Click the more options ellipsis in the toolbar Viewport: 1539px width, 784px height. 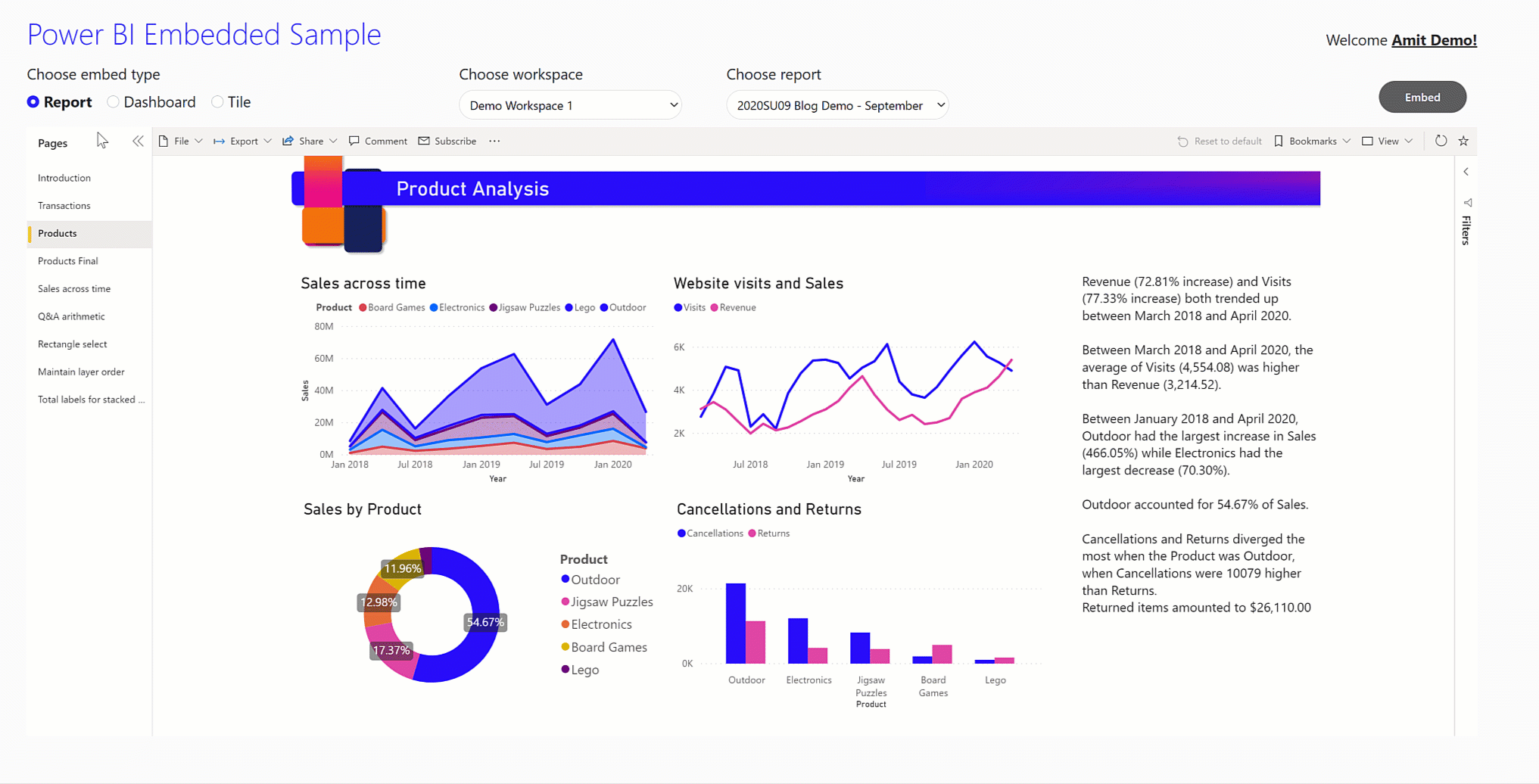coord(494,141)
